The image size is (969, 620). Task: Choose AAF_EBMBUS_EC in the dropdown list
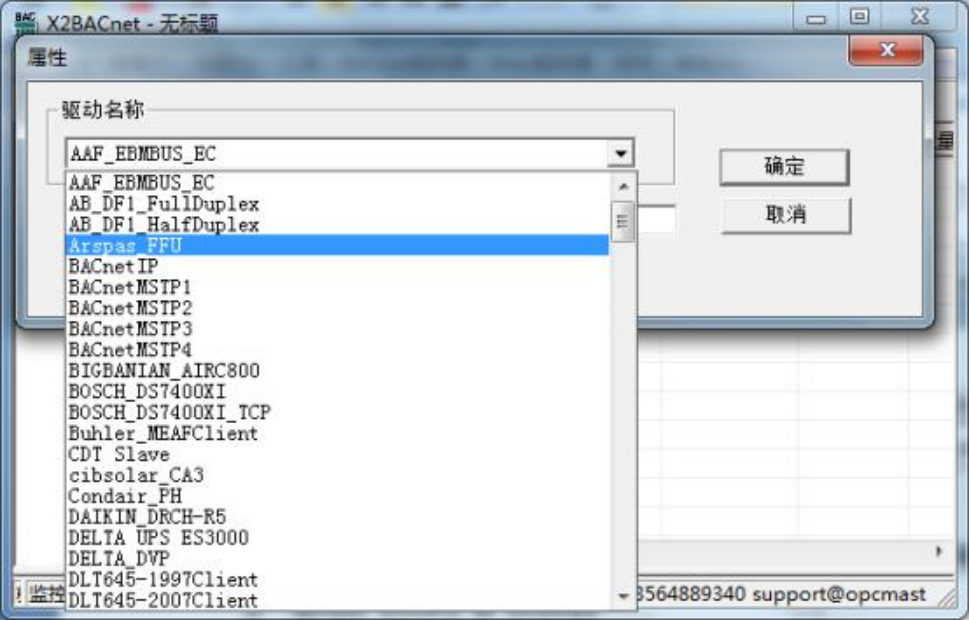pyautogui.click(x=337, y=183)
